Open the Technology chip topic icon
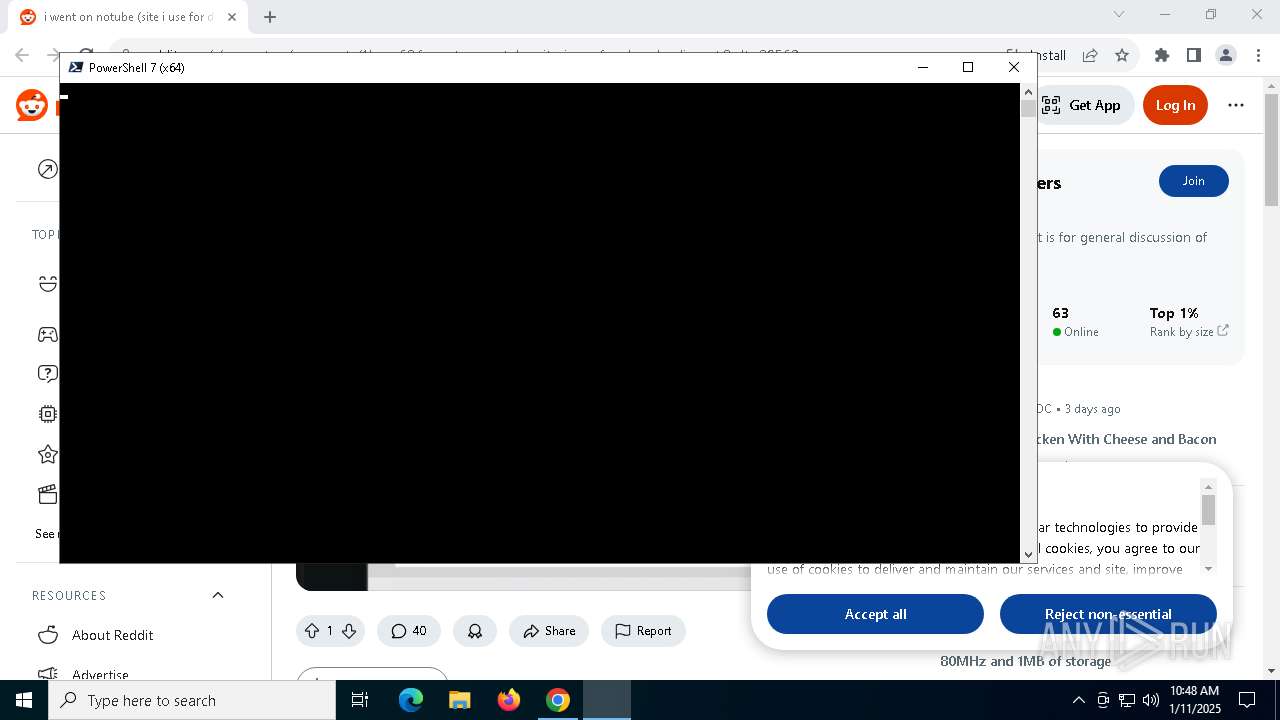1280x720 pixels. [47, 414]
